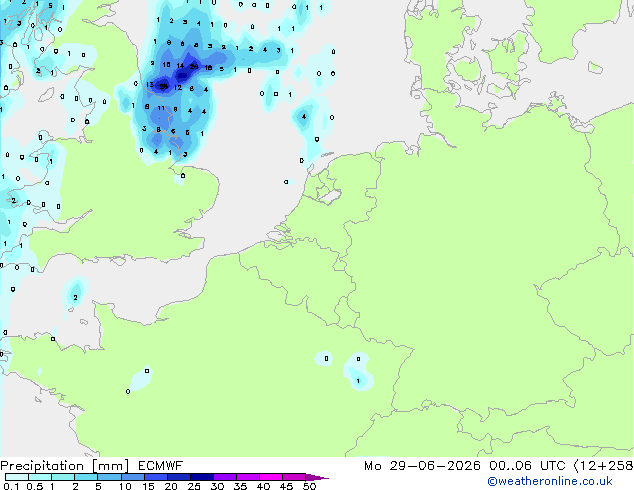634x490 pixels.
Task: Click the map value '12'
Action: (178, 87)
